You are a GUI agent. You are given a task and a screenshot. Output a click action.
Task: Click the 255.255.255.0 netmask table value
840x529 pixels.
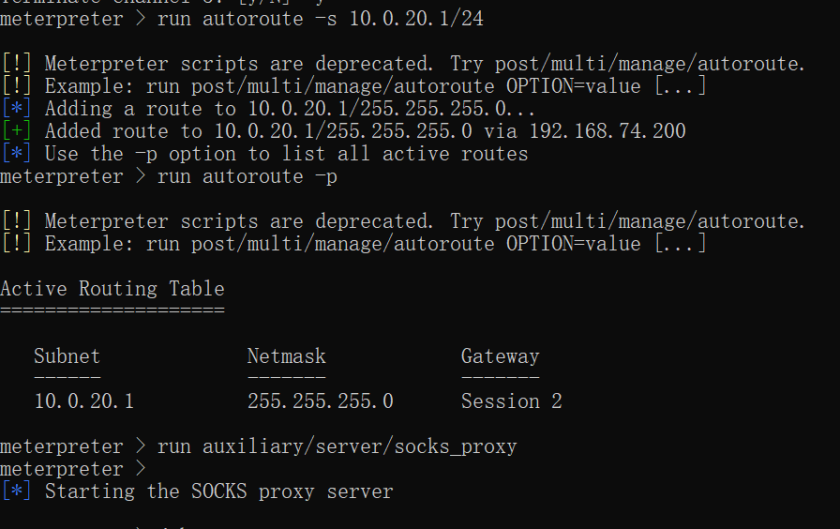click(x=320, y=401)
